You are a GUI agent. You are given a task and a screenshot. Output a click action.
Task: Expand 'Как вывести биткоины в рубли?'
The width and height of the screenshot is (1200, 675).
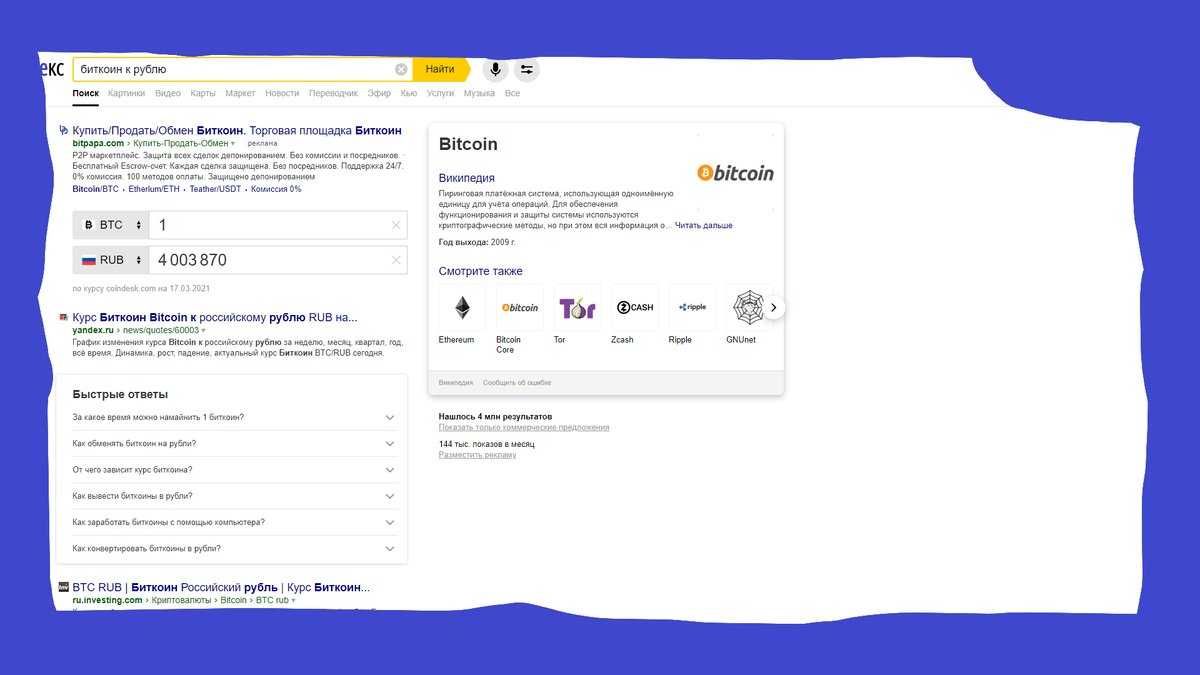pyautogui.click(x=235, y=496)
